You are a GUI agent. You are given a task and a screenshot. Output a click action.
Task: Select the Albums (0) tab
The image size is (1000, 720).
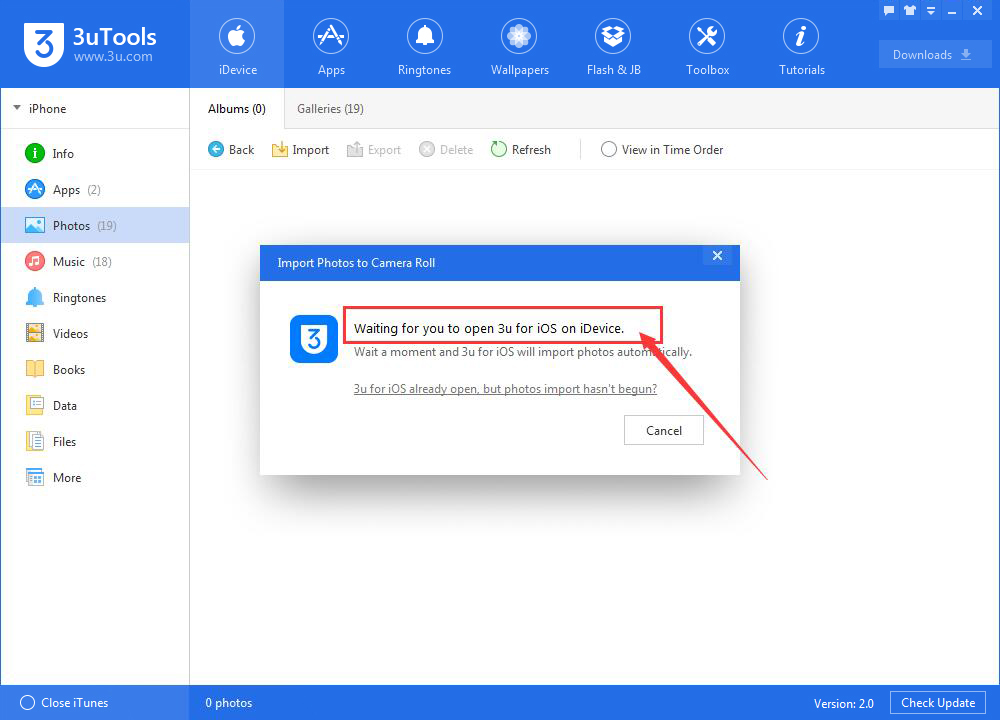tap(237, 109)
